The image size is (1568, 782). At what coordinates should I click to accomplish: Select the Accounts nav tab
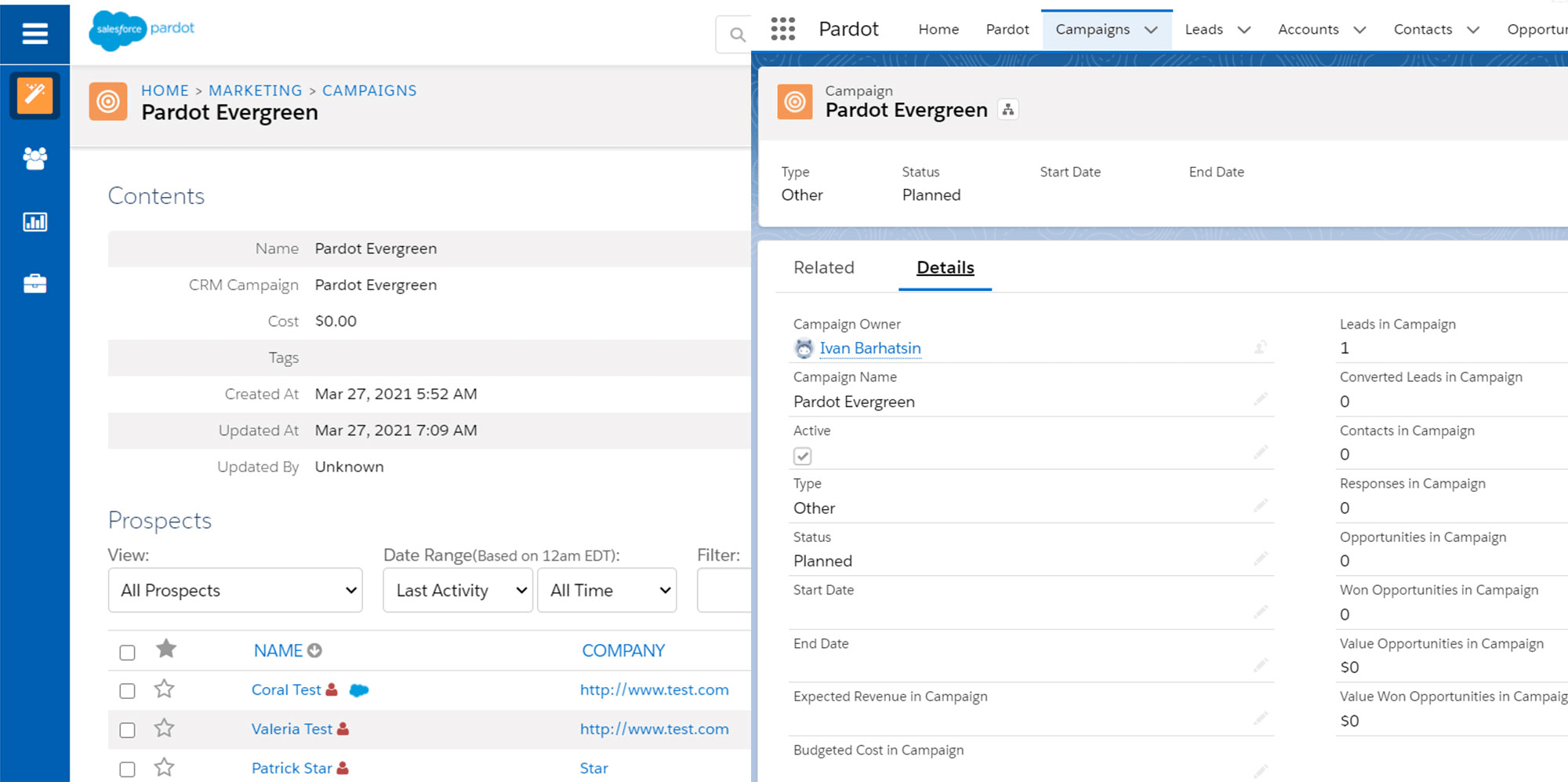click(1308, 29)
